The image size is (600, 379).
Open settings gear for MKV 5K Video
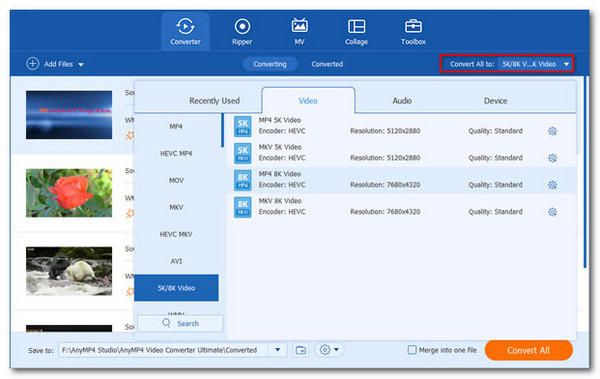click(552, 158)
